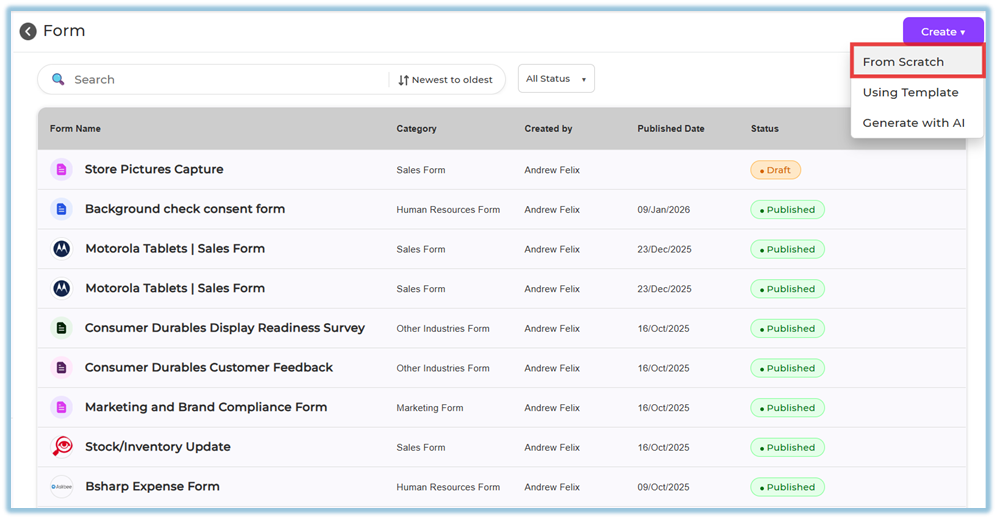This screenshot has height=519, width=997.
Task: Change the Newest to oldest sort order
Action: pyautogui.click(x=445, y=80)
